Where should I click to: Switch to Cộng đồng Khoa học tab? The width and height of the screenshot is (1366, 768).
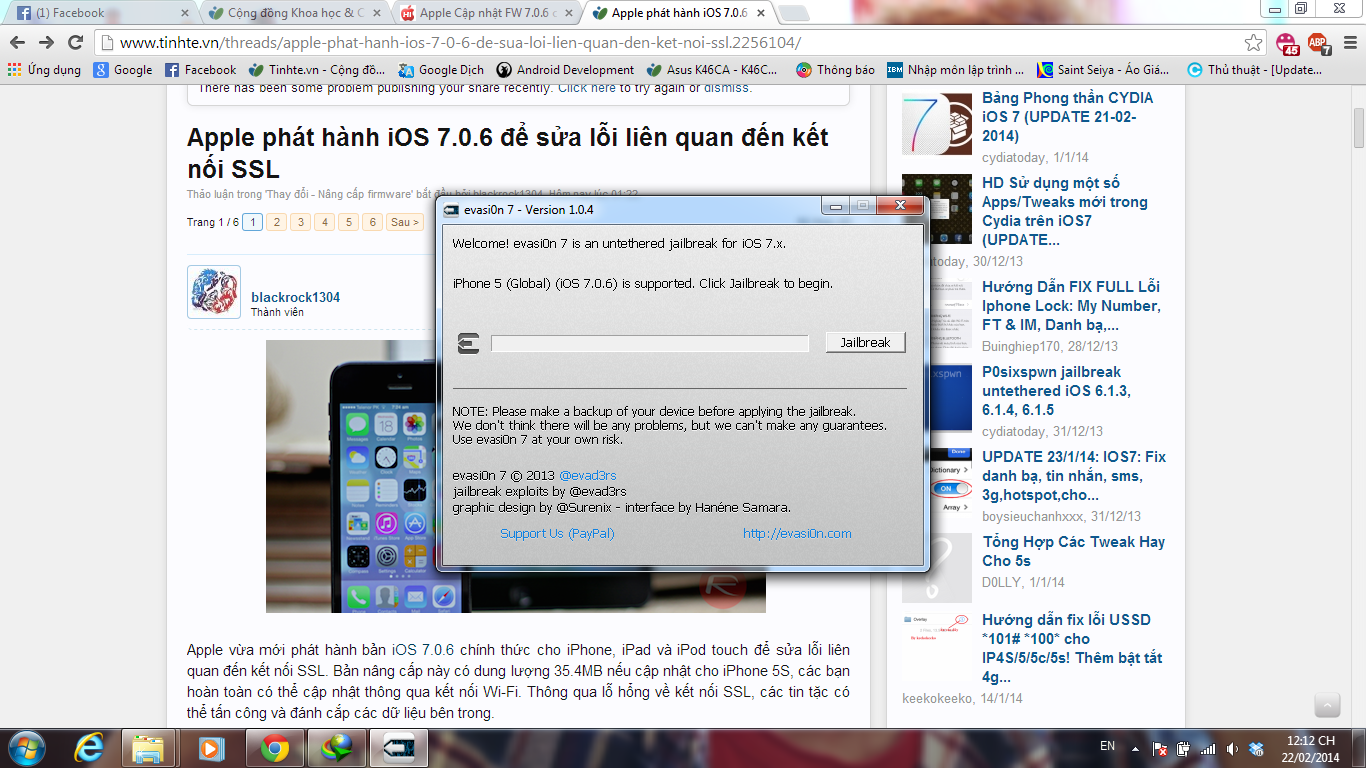coord(290,13)
